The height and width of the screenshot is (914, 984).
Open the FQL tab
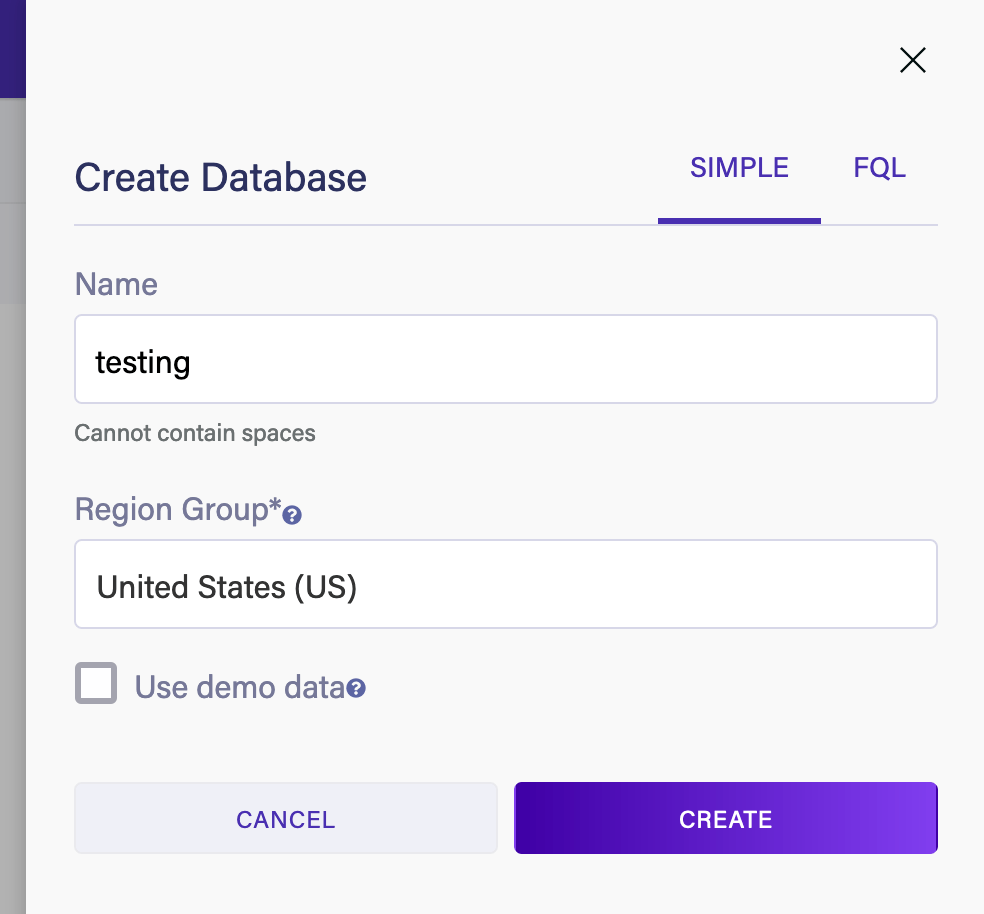[x=879, y=168]
